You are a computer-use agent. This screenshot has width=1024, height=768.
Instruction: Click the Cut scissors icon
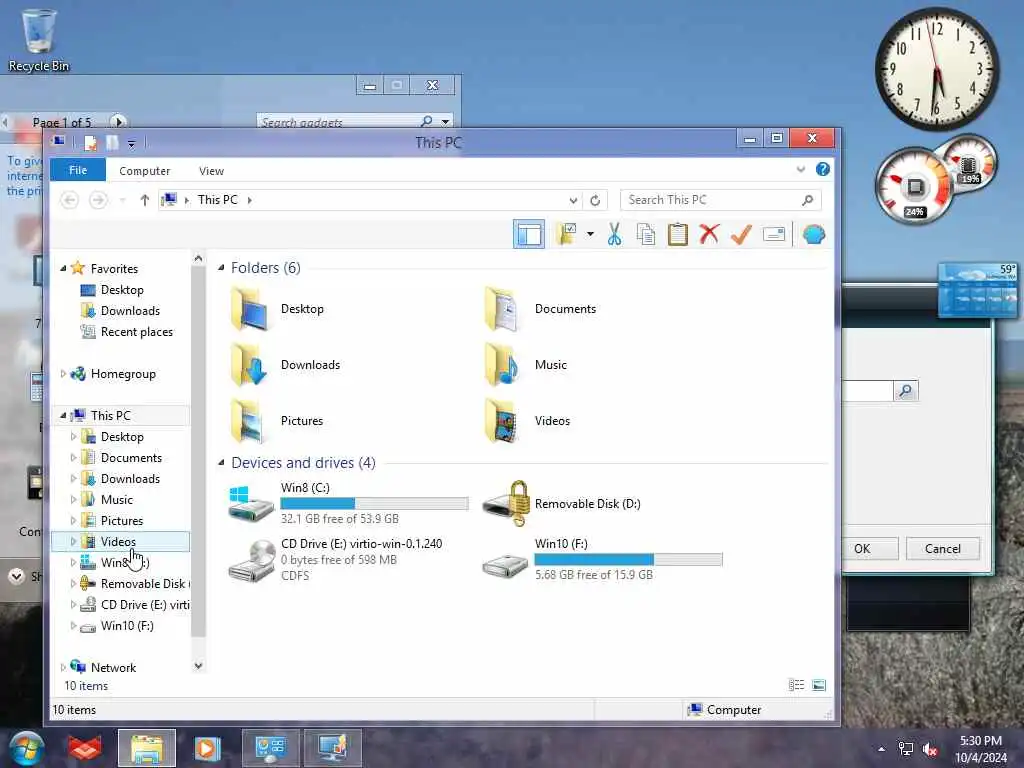(x=614, y=234)
